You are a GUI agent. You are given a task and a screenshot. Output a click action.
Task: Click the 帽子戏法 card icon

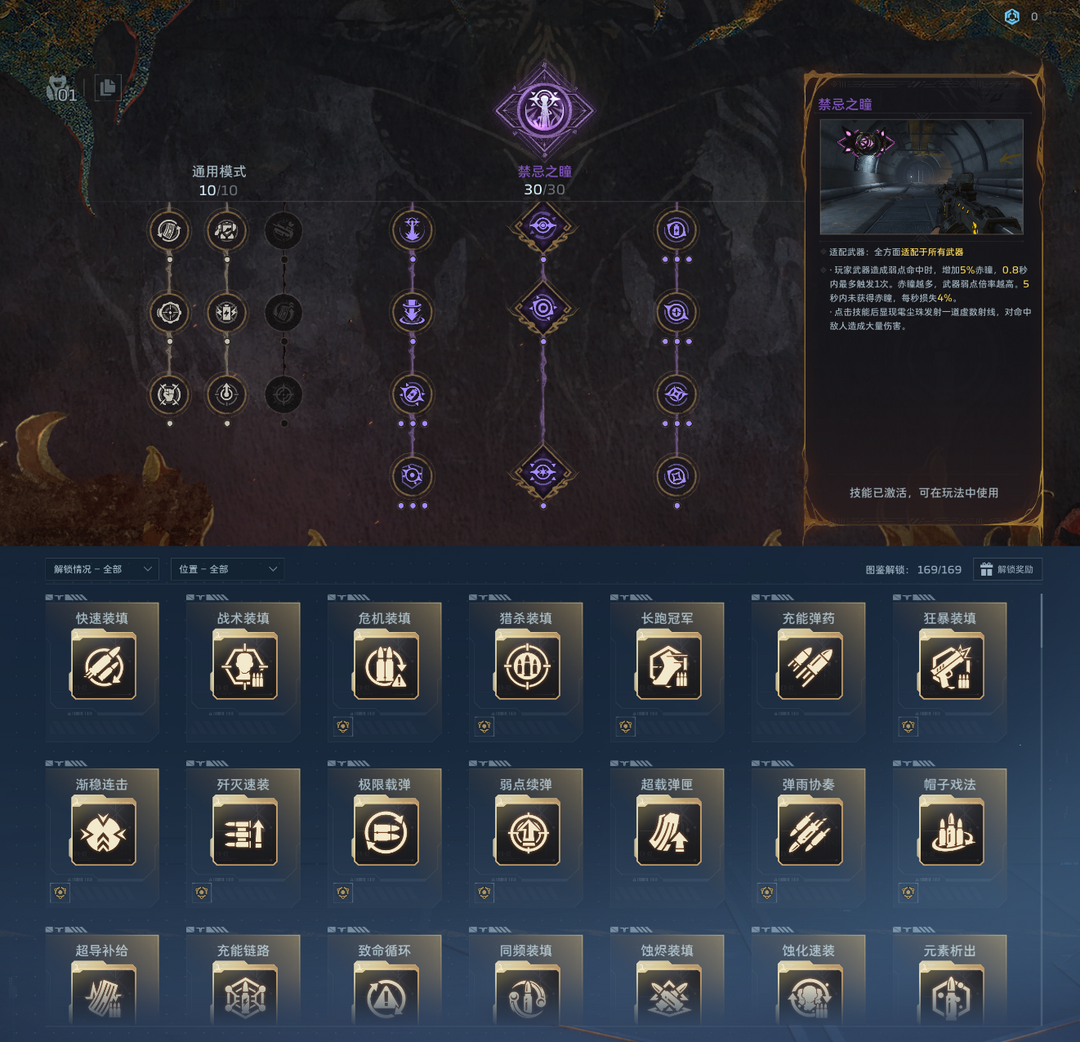point(951,832)
